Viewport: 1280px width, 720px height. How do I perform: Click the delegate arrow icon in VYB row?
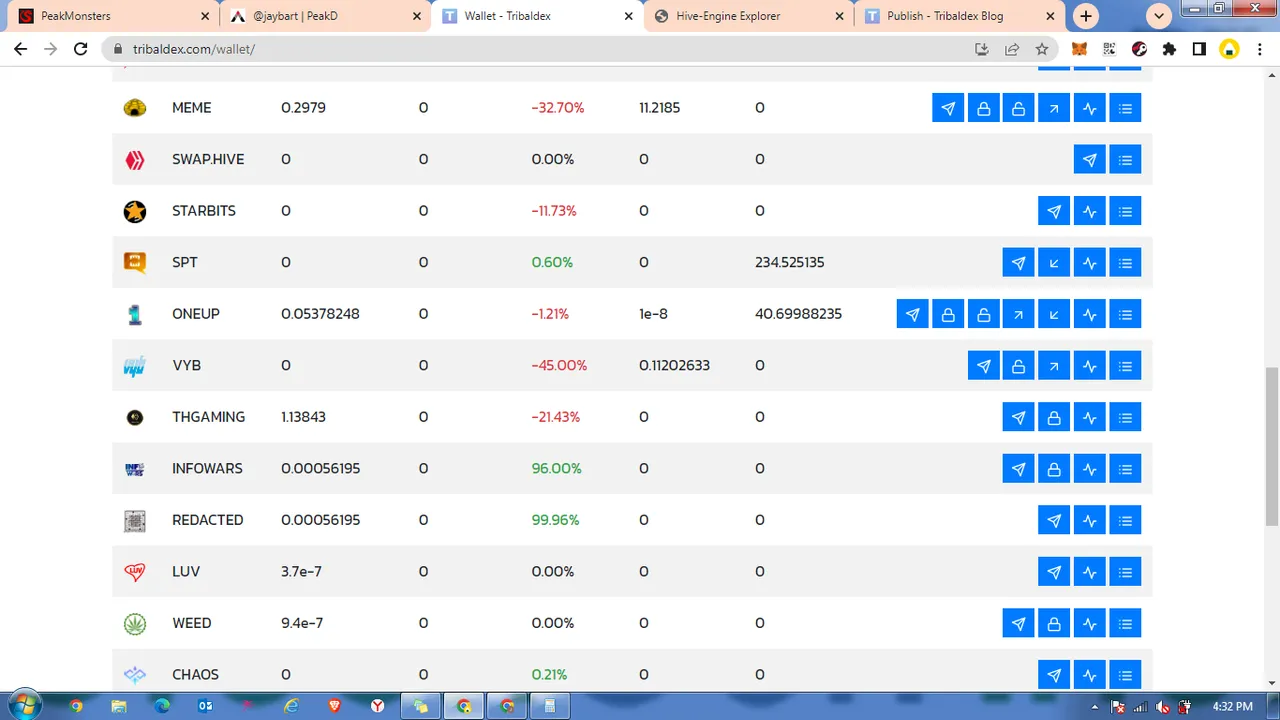click(x=1054, y=366)
